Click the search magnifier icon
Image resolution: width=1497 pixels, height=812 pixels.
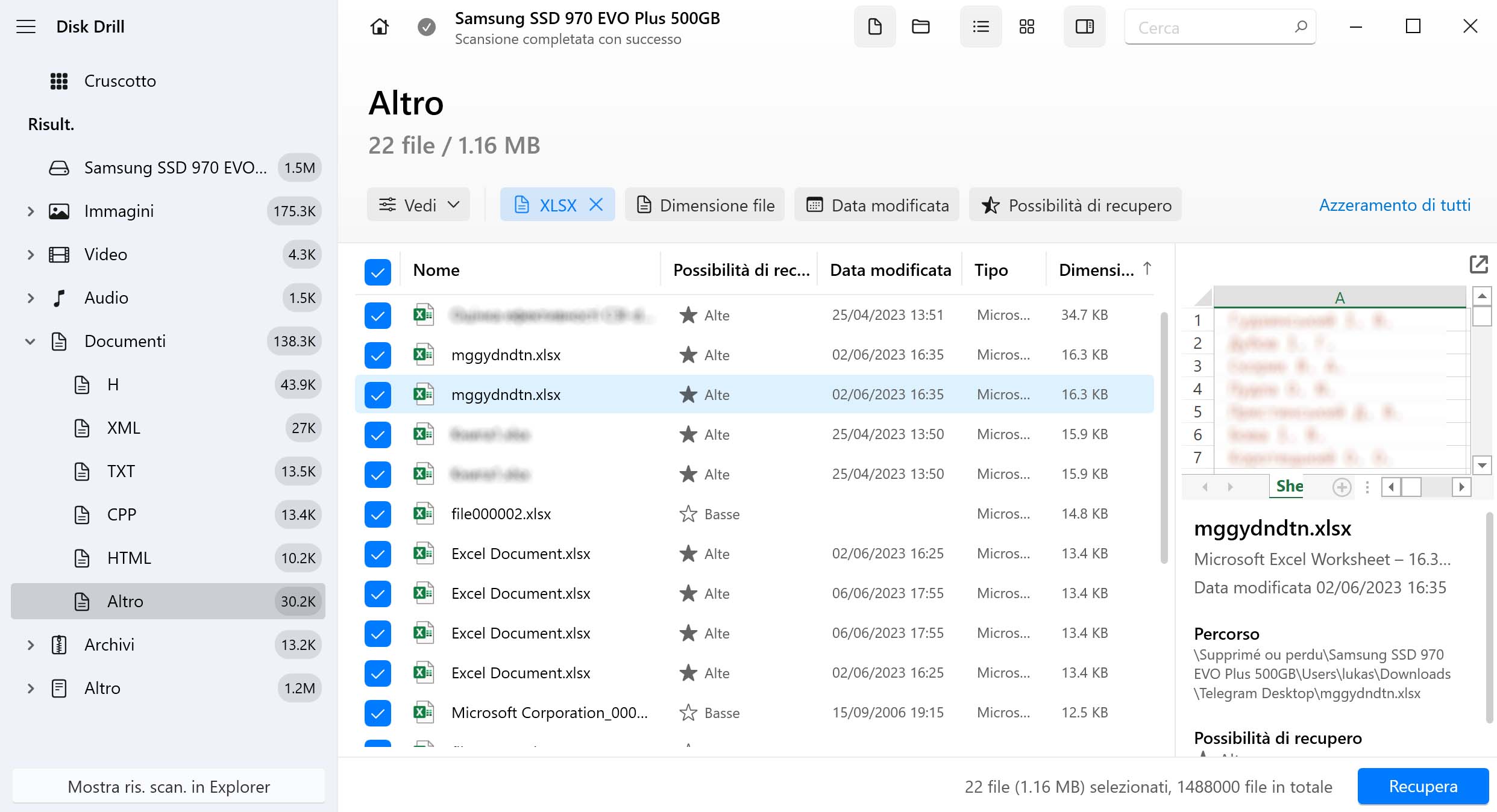click(1301, 27)
